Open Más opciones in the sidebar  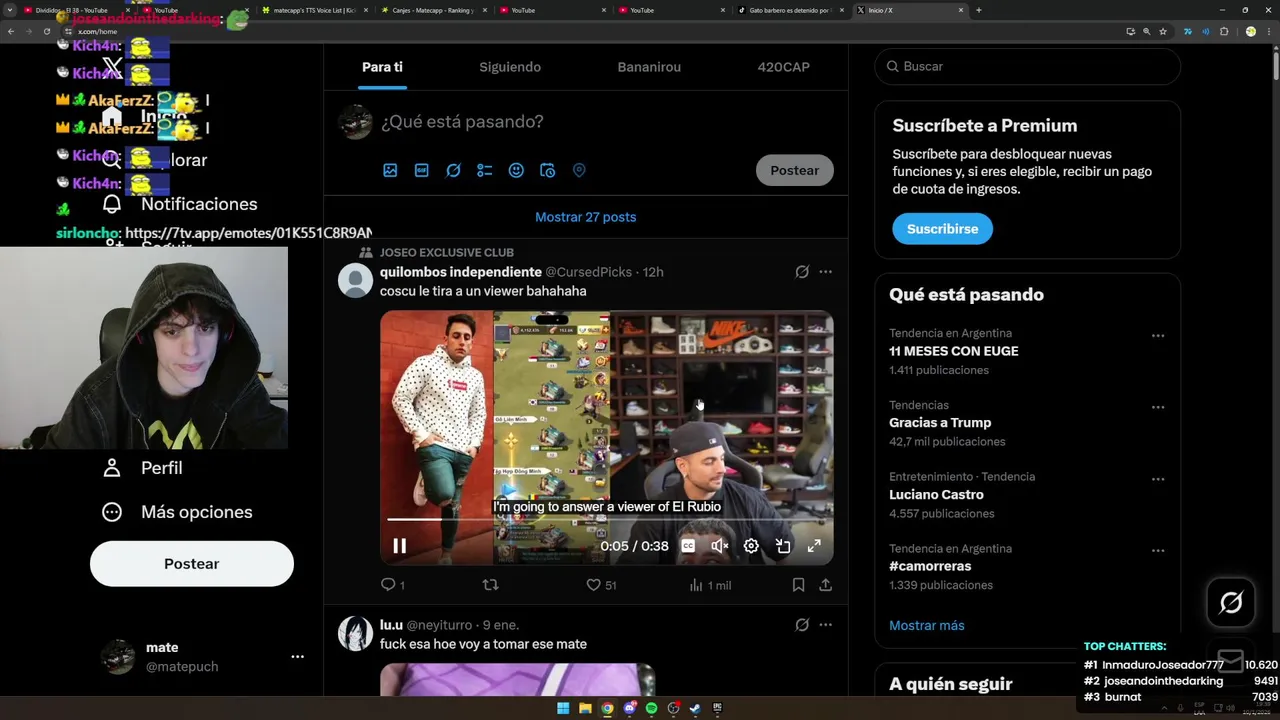click(x=178, y=512)
